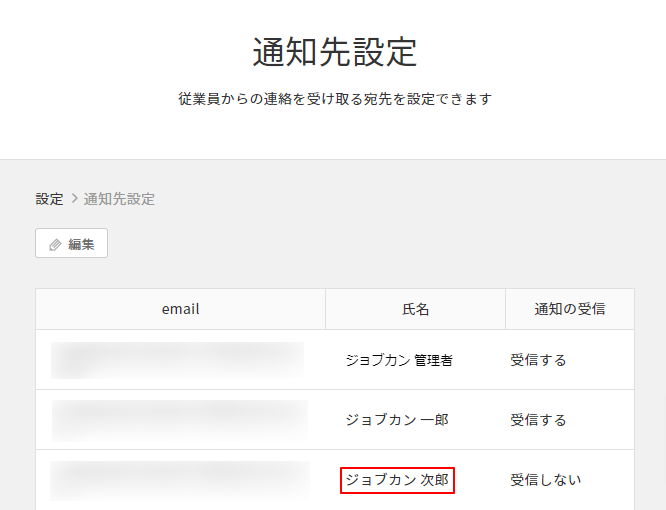Click the 通知先設定 breadcrumb item
The height and width of the screenshot is (510, 666).
(119, 199)
